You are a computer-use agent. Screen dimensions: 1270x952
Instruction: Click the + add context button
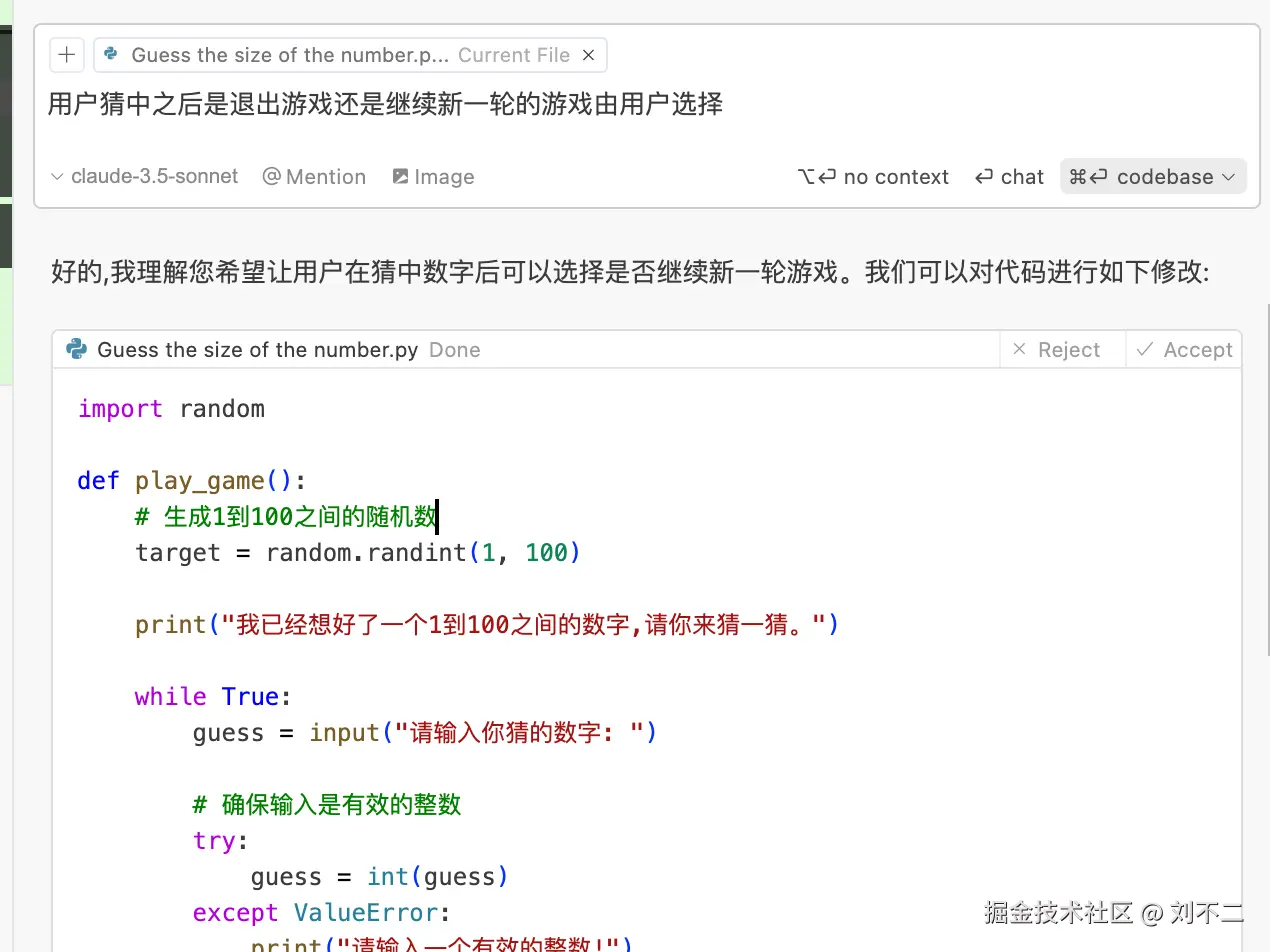coord(66,55)
